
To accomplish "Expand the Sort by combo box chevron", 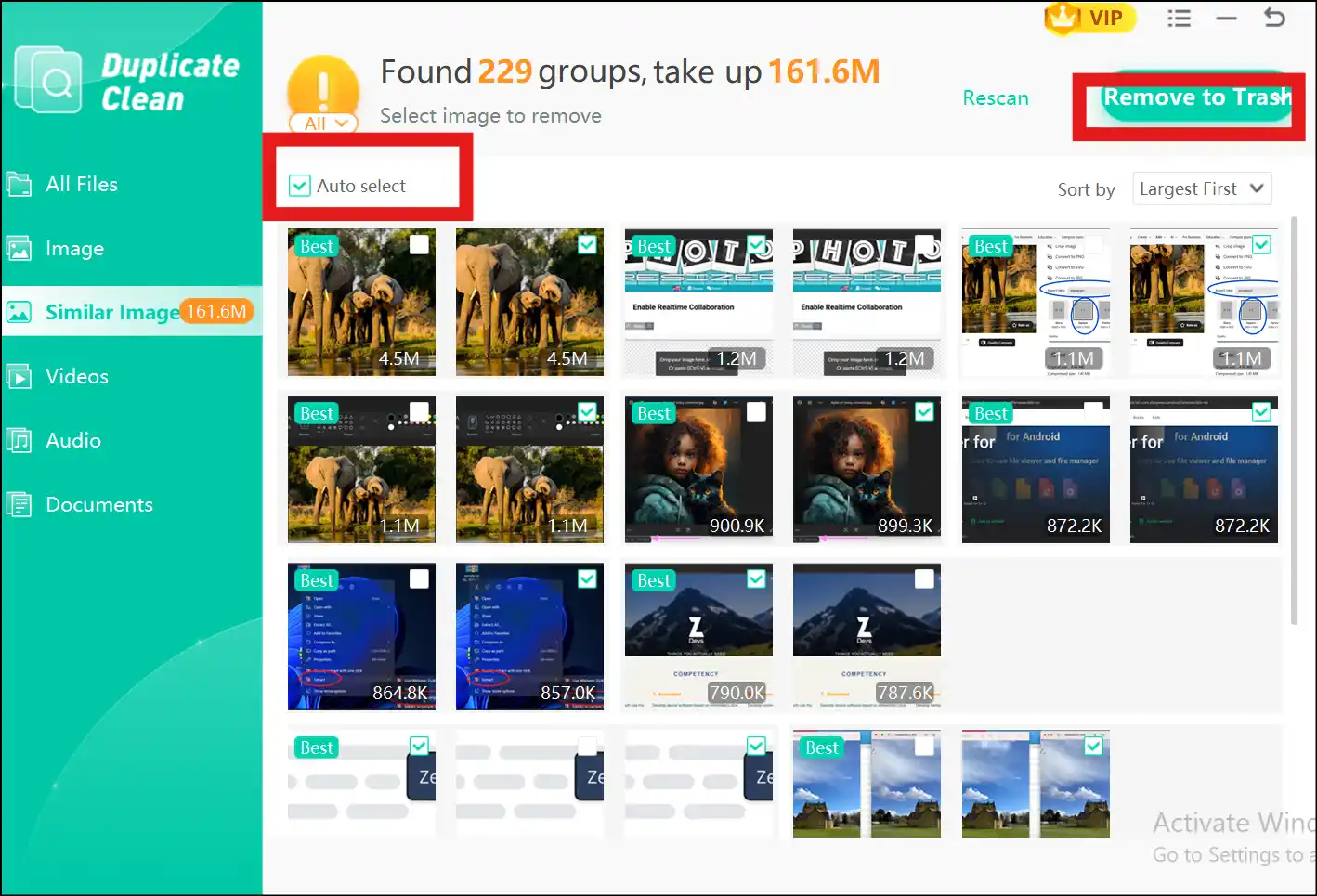I will coord(1256,188).
